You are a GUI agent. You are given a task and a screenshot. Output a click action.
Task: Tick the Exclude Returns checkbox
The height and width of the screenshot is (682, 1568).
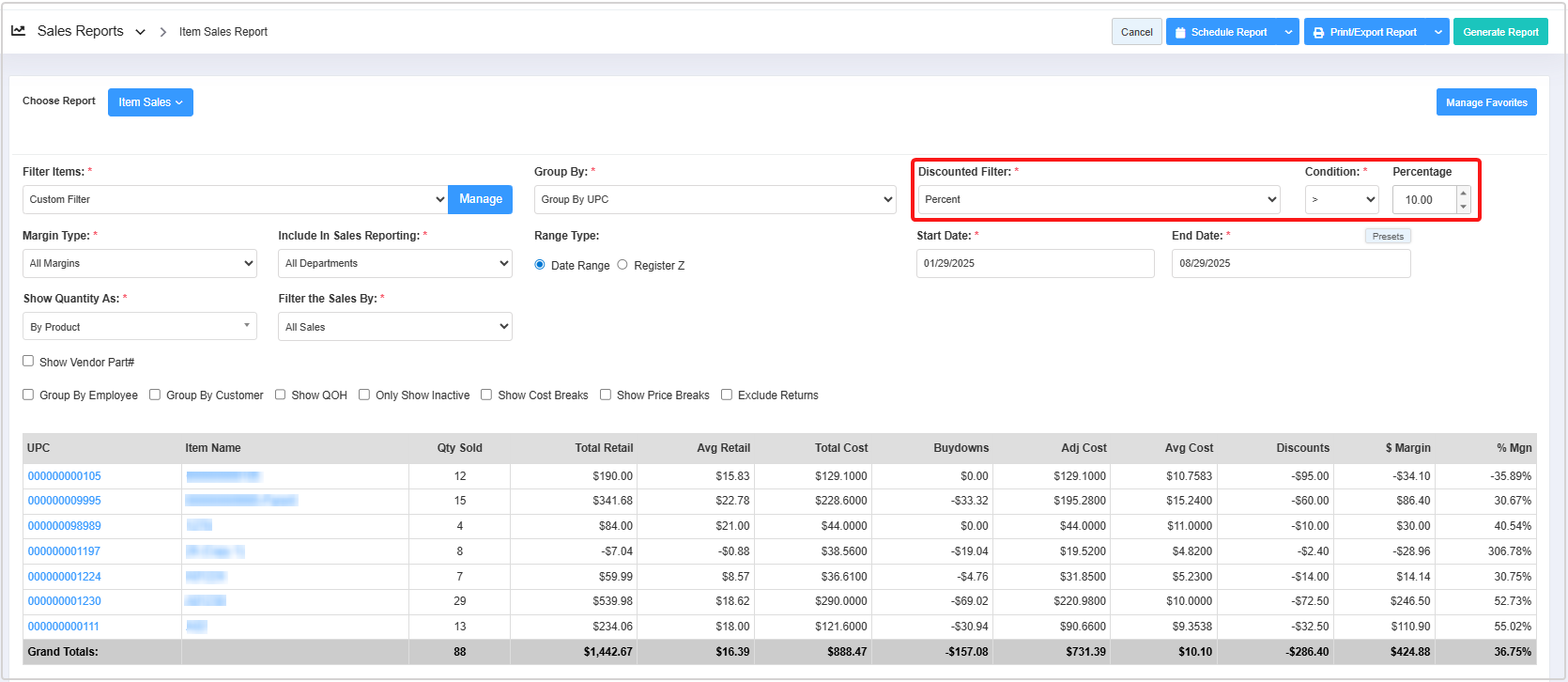coord(727,395)
